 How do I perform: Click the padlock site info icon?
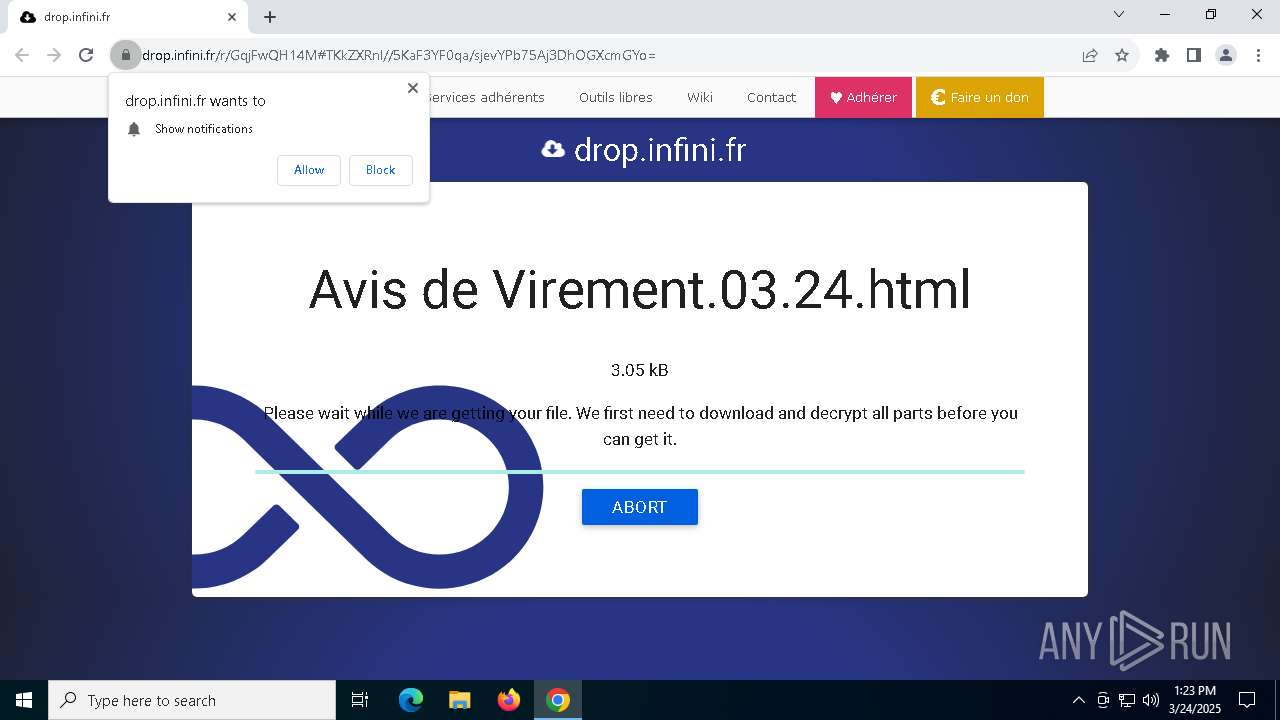(125, 56)
